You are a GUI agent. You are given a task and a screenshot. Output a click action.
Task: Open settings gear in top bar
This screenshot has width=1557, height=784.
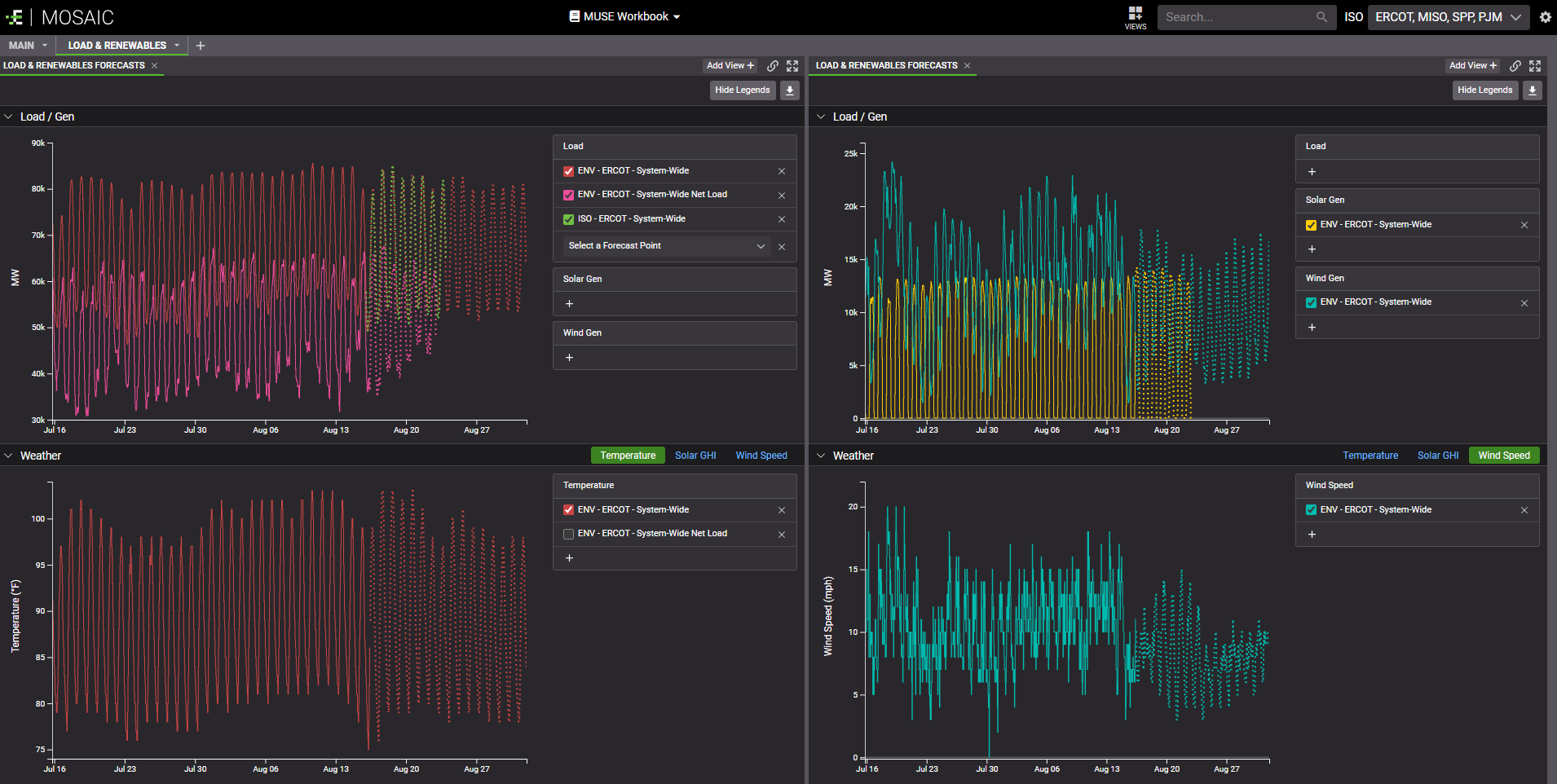point(1545,17)
